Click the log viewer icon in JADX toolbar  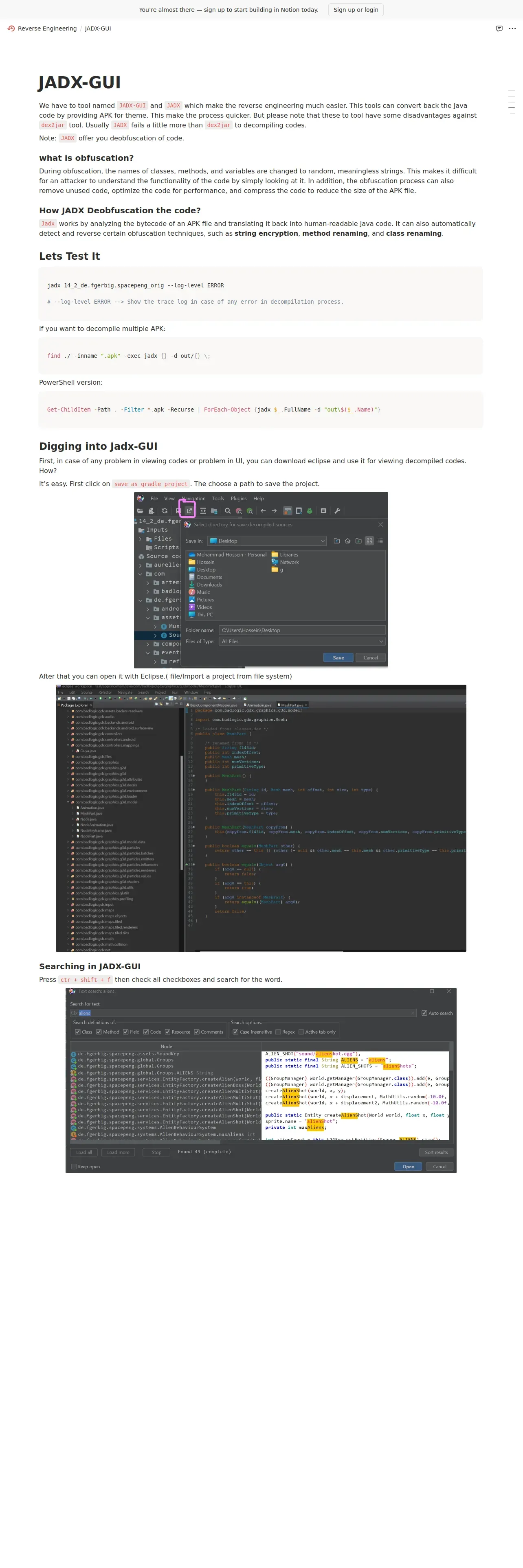(323, 511)
